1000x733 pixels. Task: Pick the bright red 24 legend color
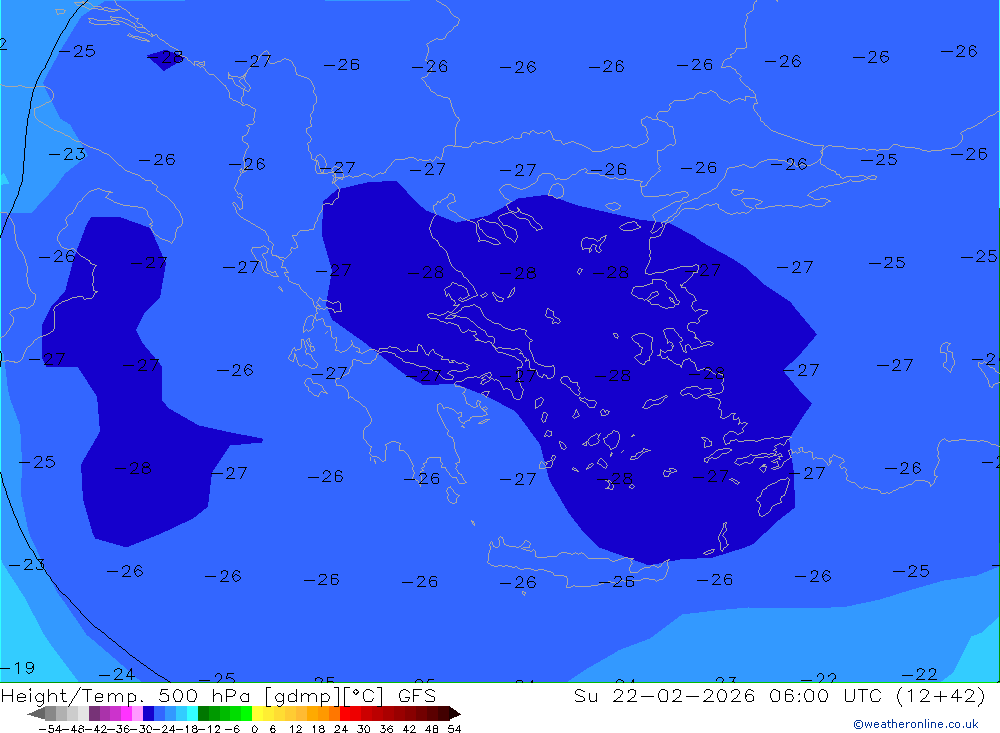coord(345,713)
